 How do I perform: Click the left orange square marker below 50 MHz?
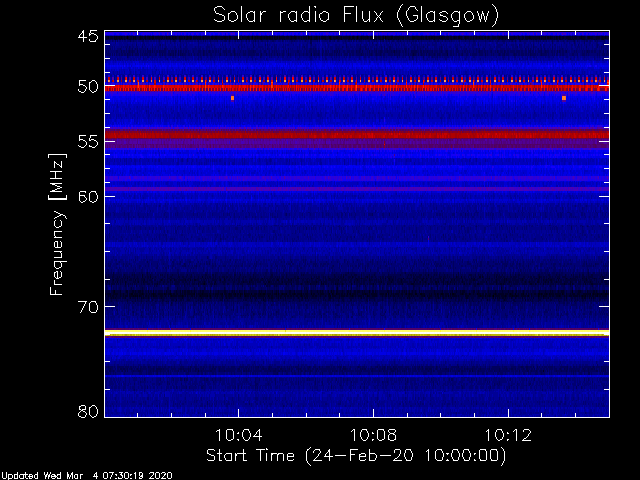click(233, 98)
